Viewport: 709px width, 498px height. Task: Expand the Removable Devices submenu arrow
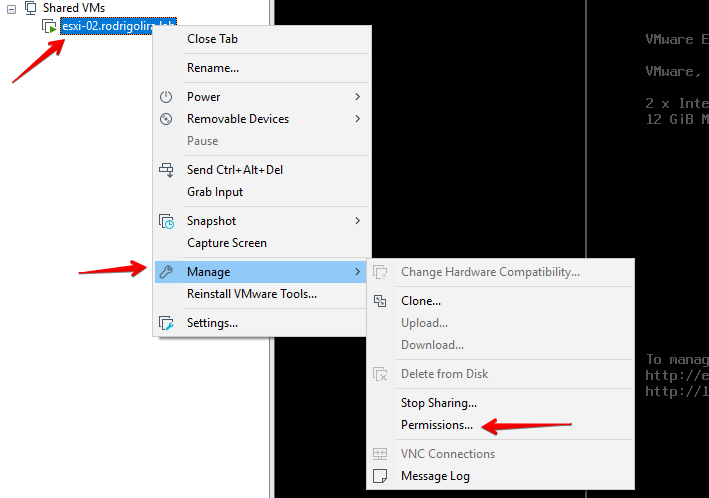click(x=357, y=119)
